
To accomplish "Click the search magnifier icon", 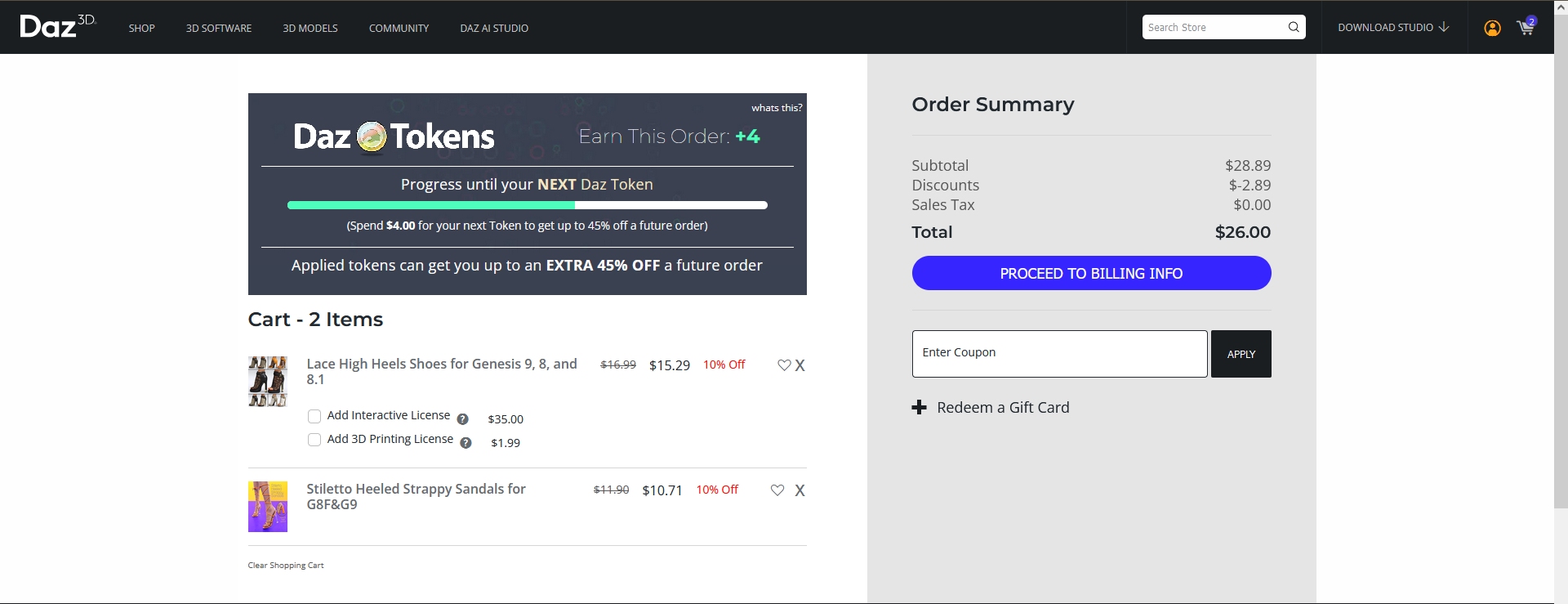I will pyautogui.click(x=1294, y=27).
